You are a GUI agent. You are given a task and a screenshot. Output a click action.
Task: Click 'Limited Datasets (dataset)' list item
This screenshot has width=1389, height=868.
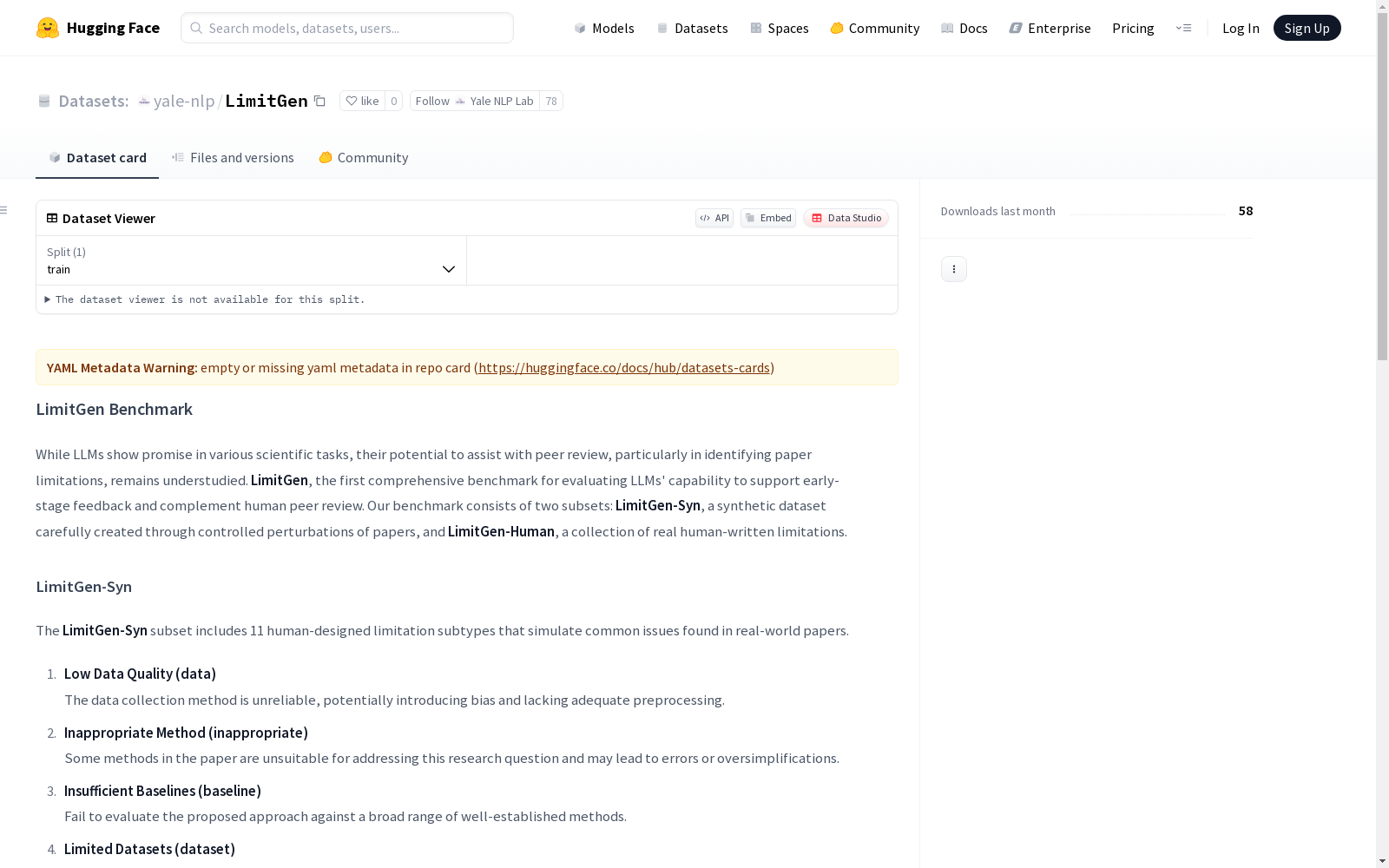pos(149,849)
